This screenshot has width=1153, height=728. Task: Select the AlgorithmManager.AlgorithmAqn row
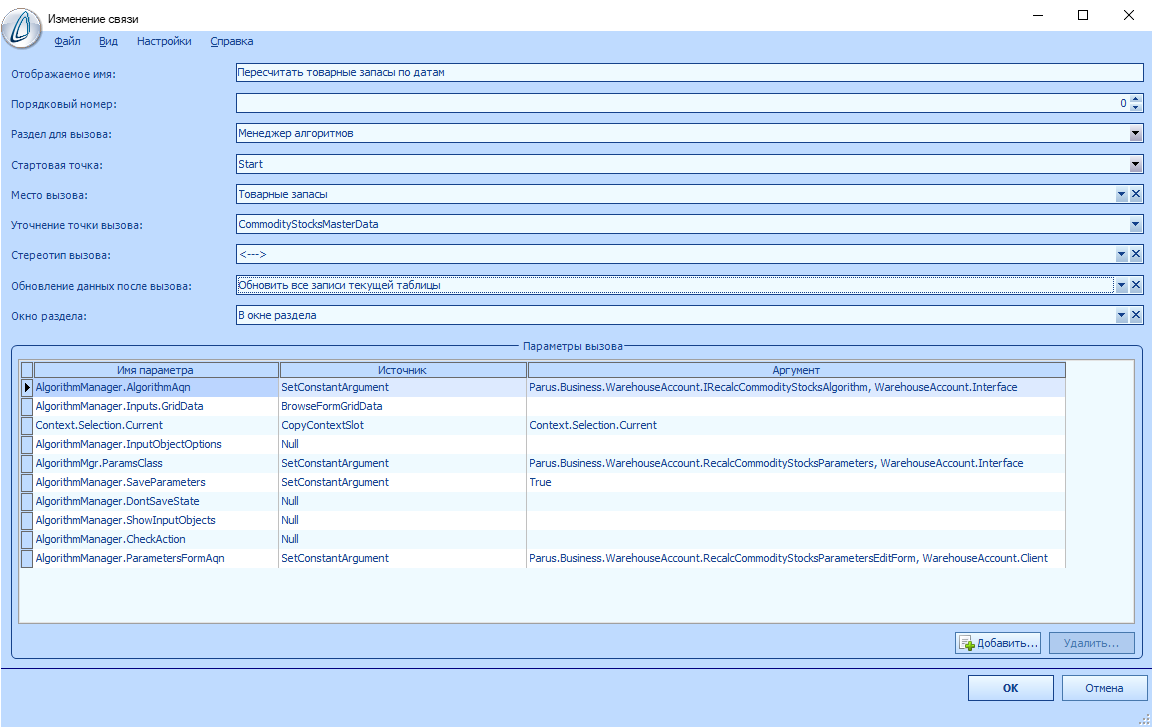pos(543,387)
